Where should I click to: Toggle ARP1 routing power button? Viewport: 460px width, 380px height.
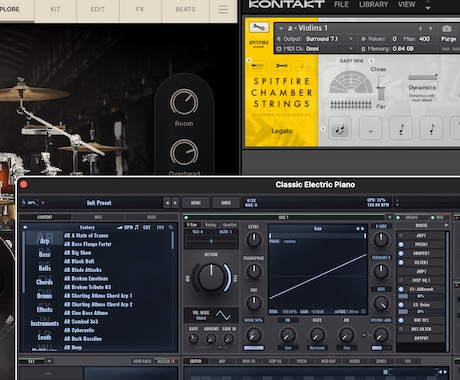pos(401,235)
